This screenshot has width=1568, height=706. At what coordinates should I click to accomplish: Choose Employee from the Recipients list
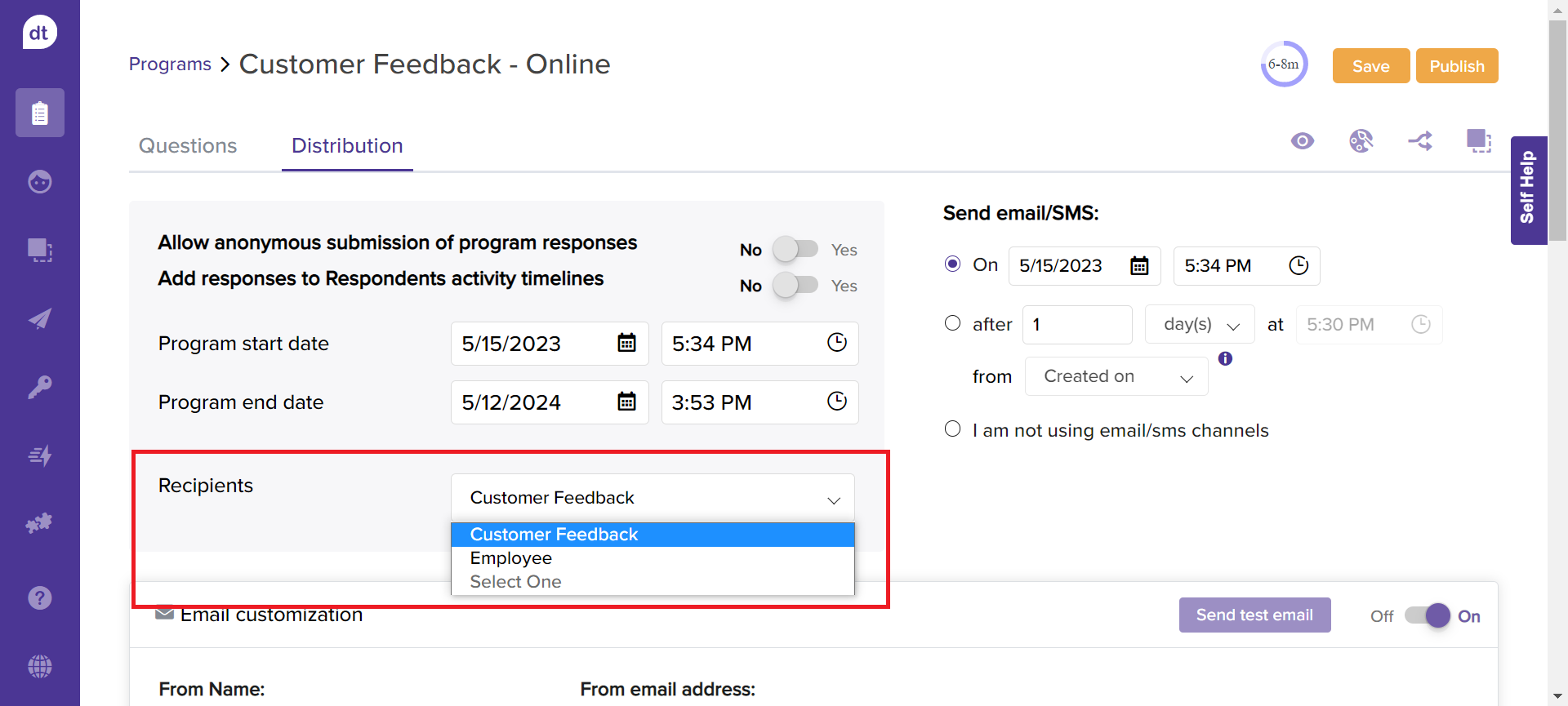pyautogui.click(x=511, y=558)
